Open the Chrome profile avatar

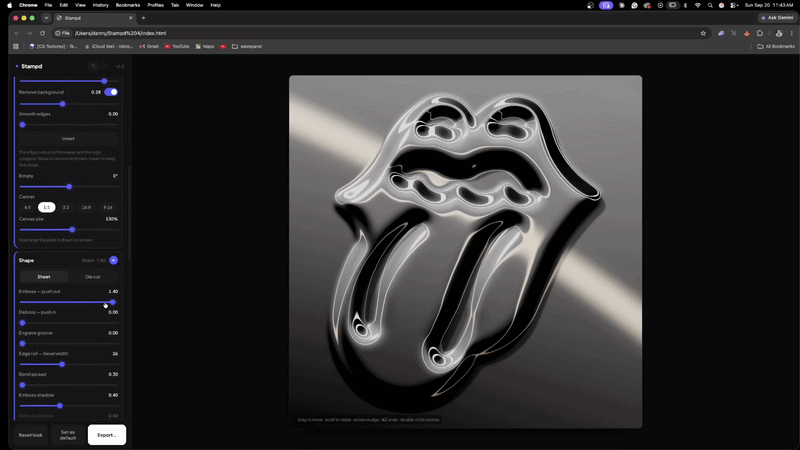[779, 33]
